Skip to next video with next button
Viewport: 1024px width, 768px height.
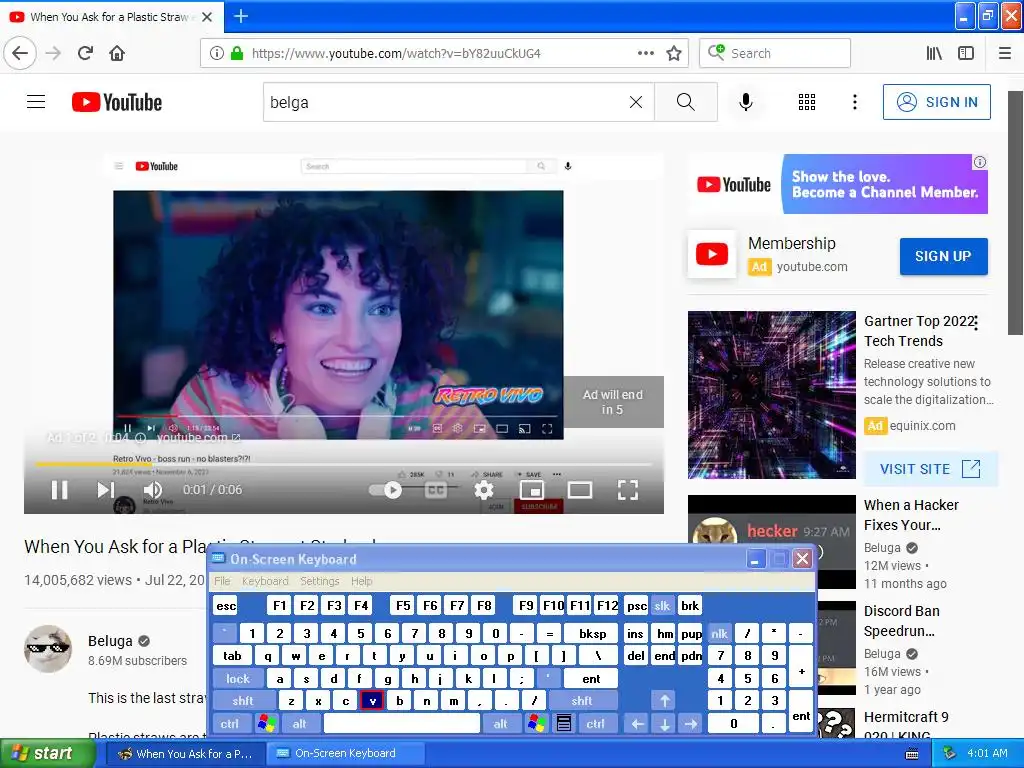pyautogui.click(x=106, y=490)
